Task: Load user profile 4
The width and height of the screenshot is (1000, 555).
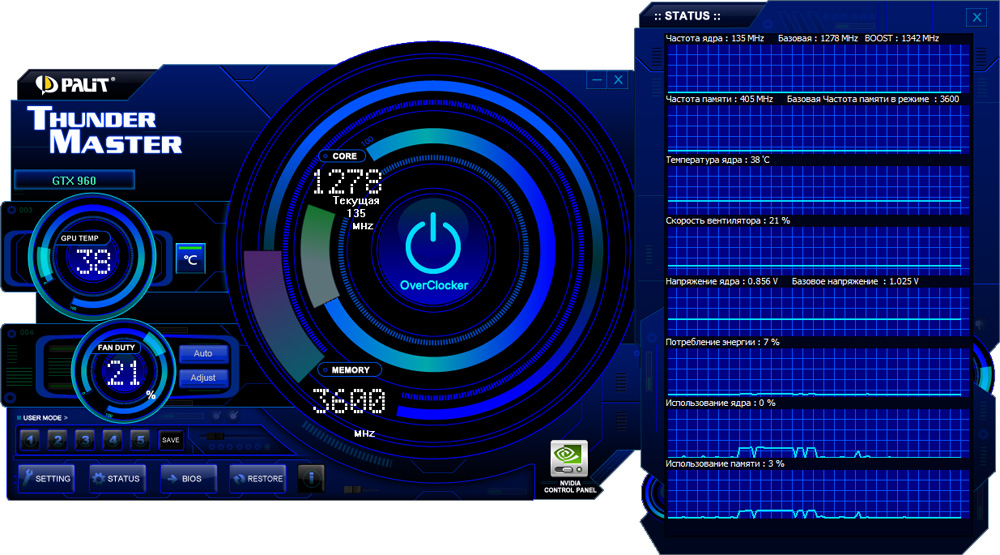Action: (113, 440)
